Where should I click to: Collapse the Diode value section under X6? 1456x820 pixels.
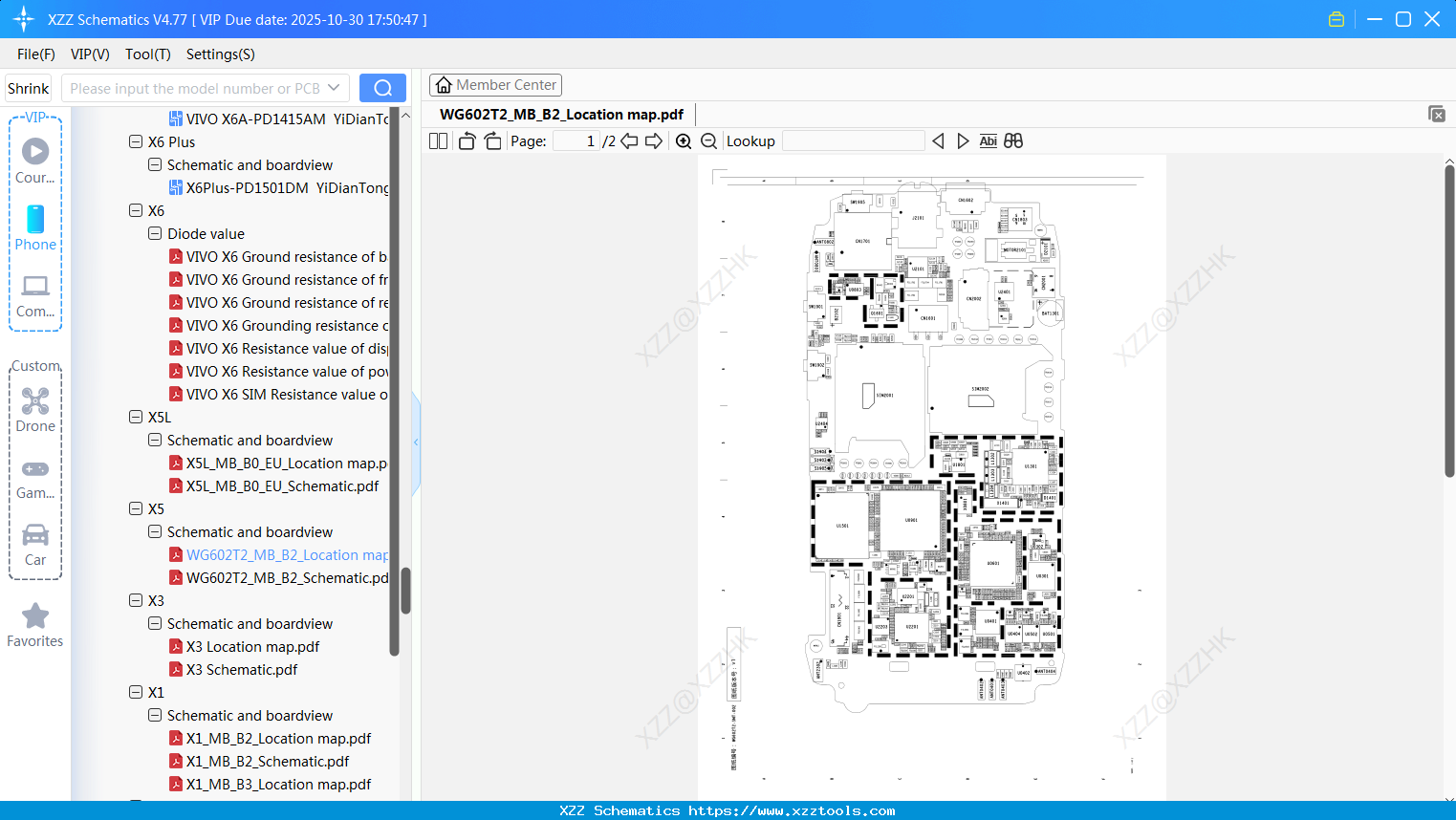pos(154,233)
